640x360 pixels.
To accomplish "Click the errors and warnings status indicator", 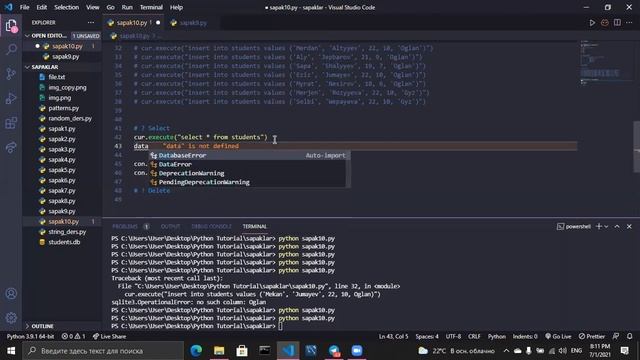I will 73,336.
